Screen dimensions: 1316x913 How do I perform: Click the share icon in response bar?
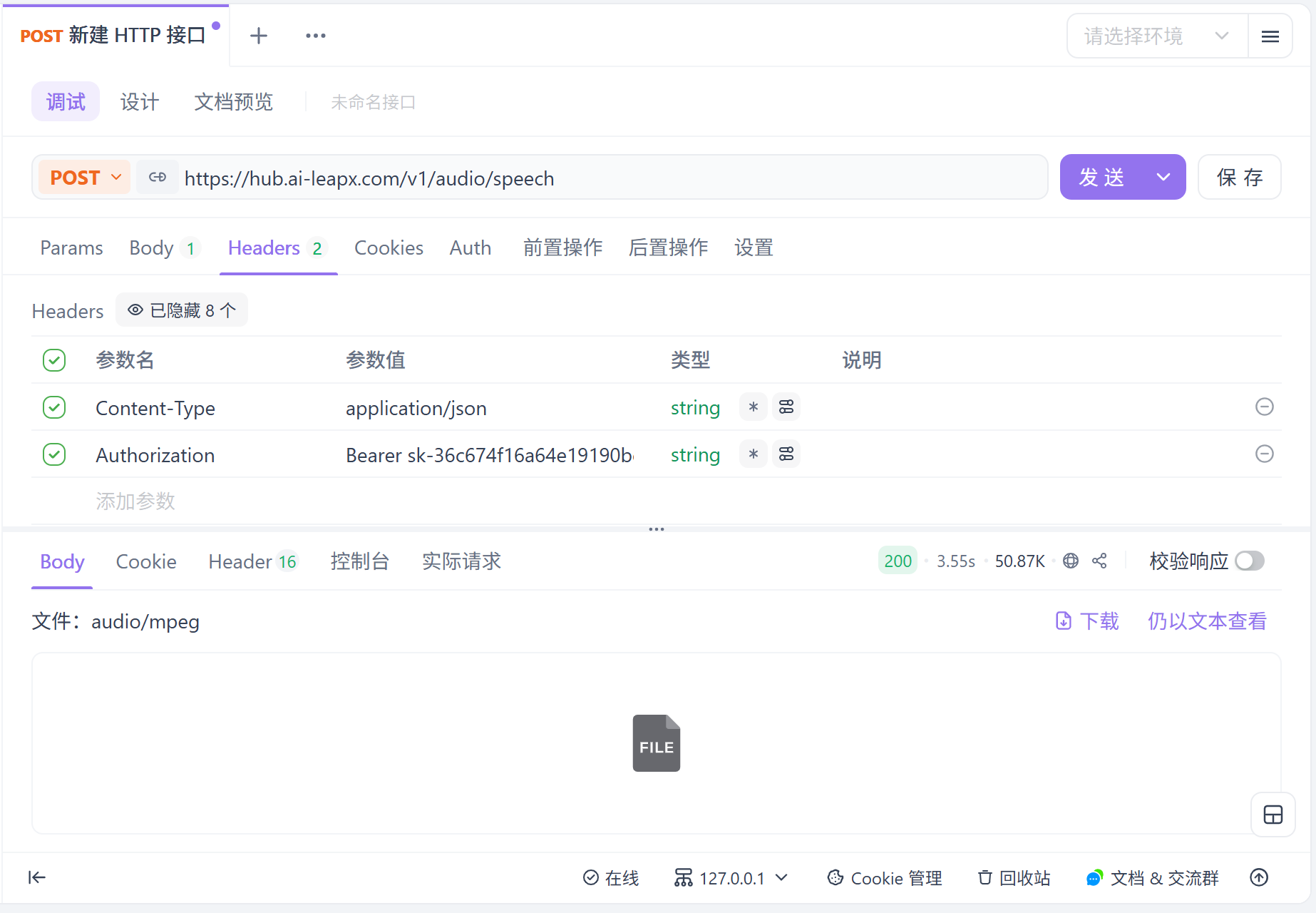1099,561
